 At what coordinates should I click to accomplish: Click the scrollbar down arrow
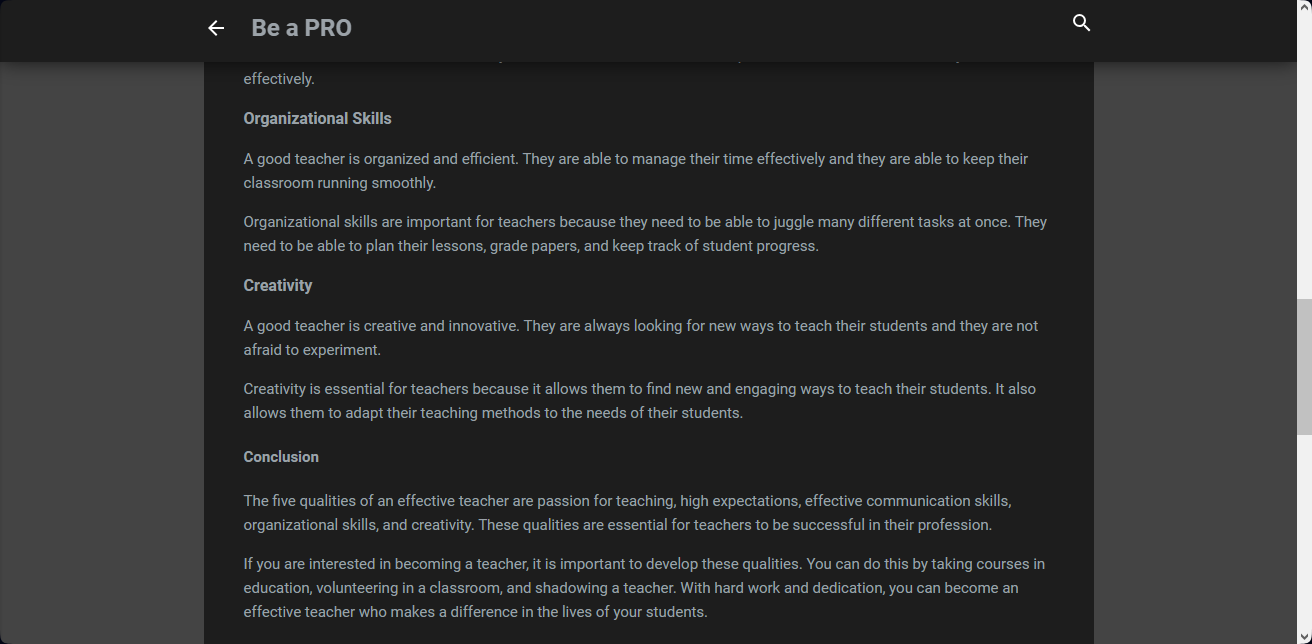(1305, 636)
